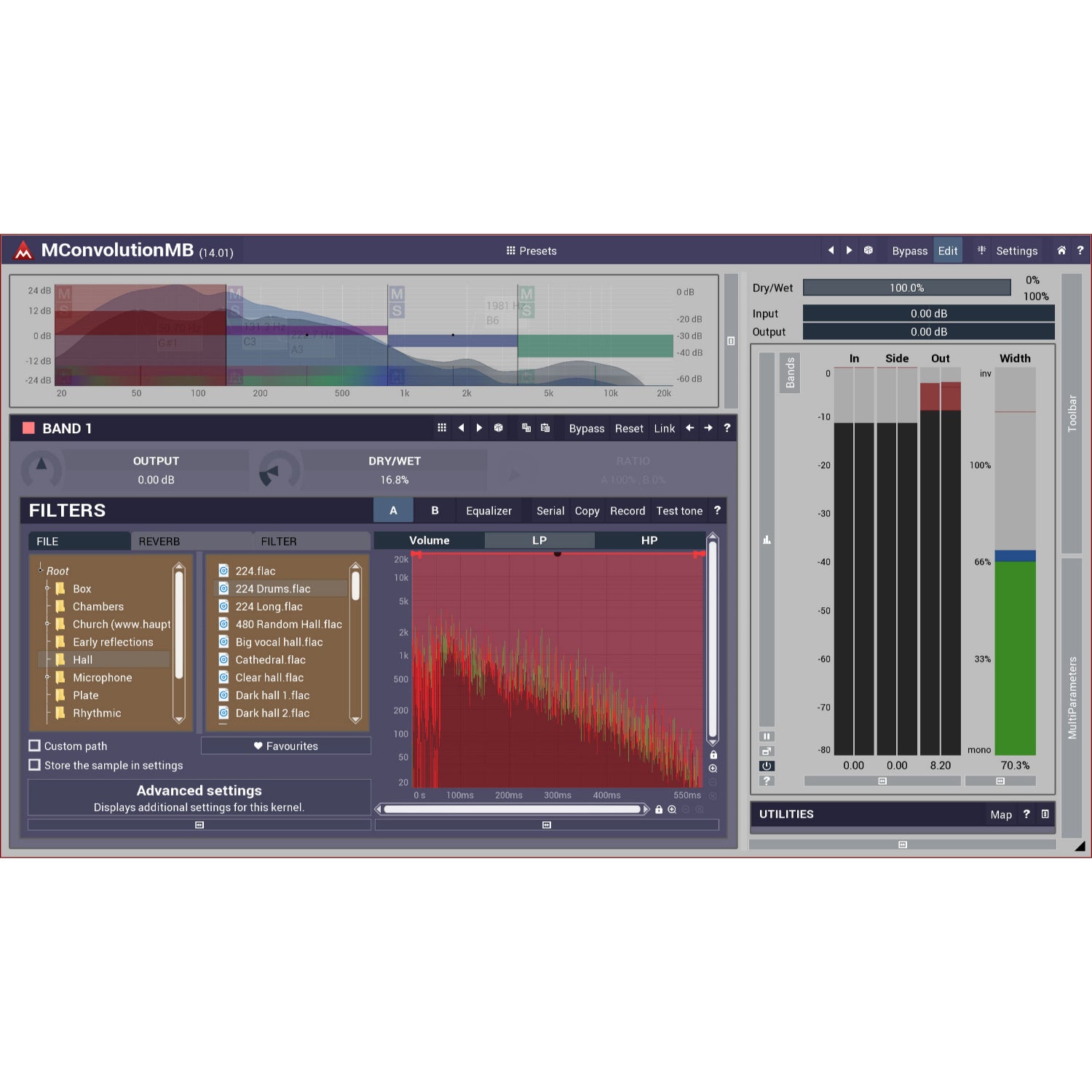The height and width of the screenshot is (1092, 1092).
Task: Expand the Microphone folder node
Action: (47, 677)
